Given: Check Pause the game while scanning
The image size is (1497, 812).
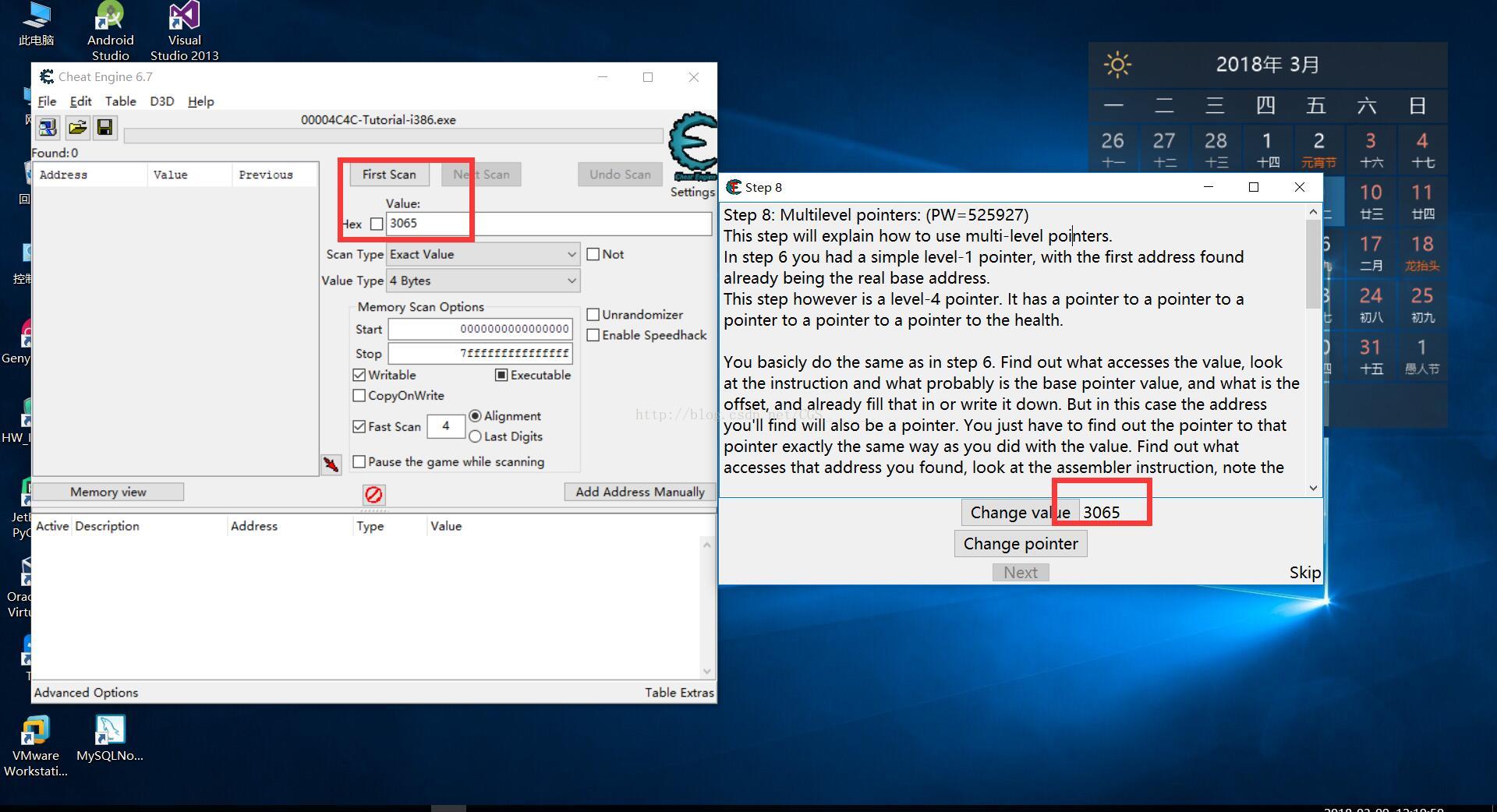Looking at the screenshot, I should (359, 462).
